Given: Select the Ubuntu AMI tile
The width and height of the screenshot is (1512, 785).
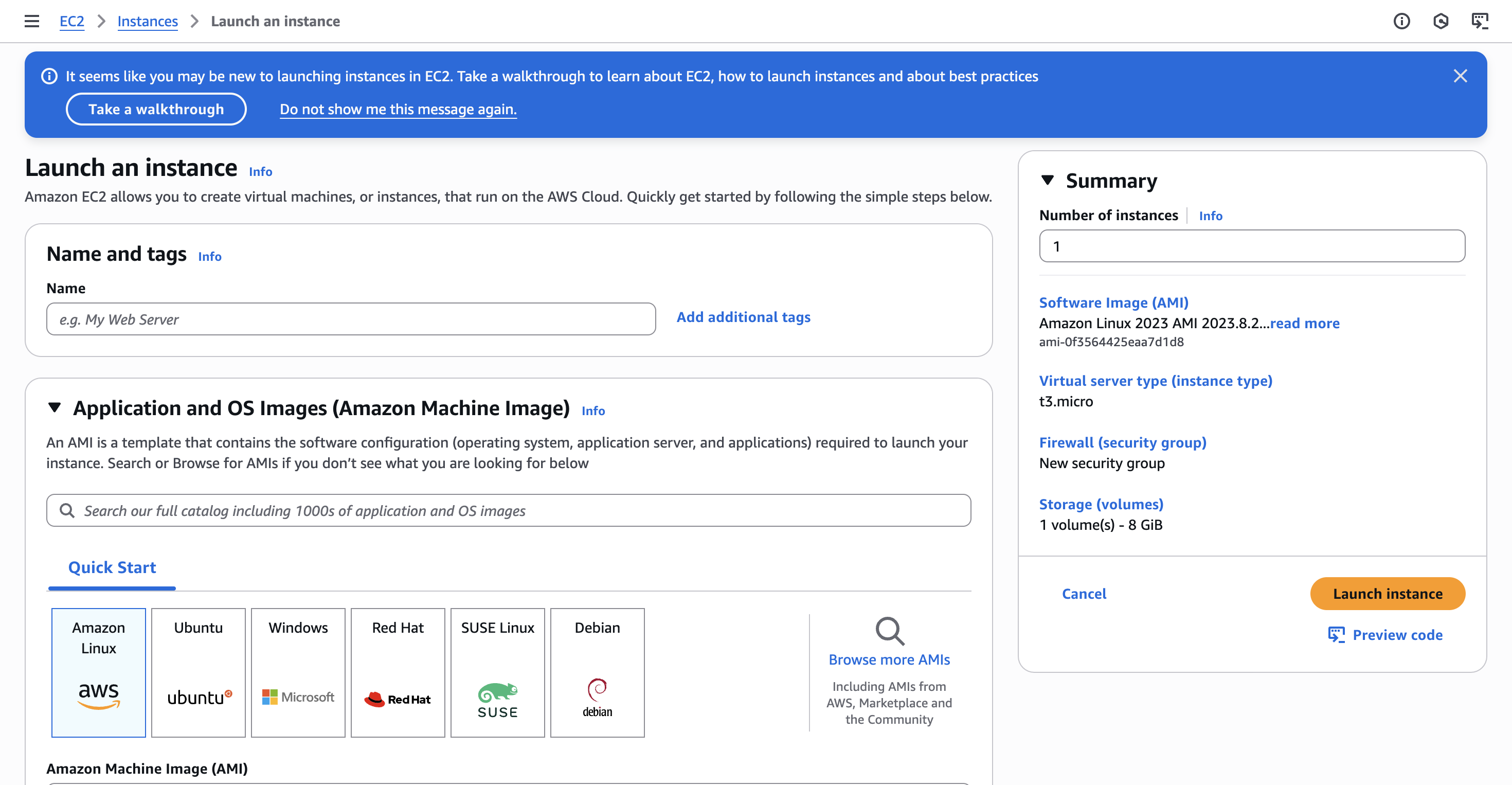Looking at the screenshot, I should (199, 672).
